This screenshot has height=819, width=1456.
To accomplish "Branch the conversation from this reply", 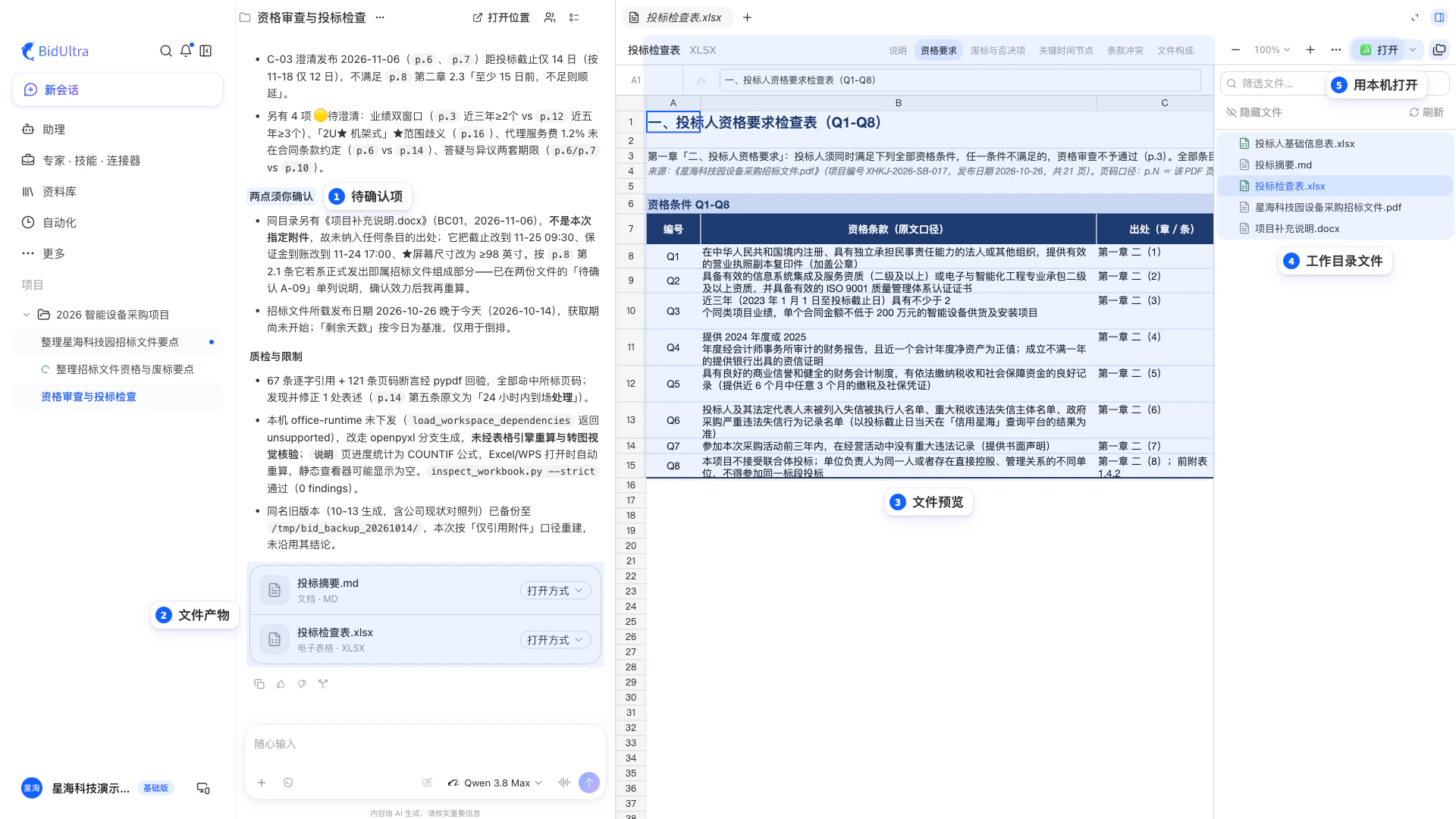I will click(323, 684).
